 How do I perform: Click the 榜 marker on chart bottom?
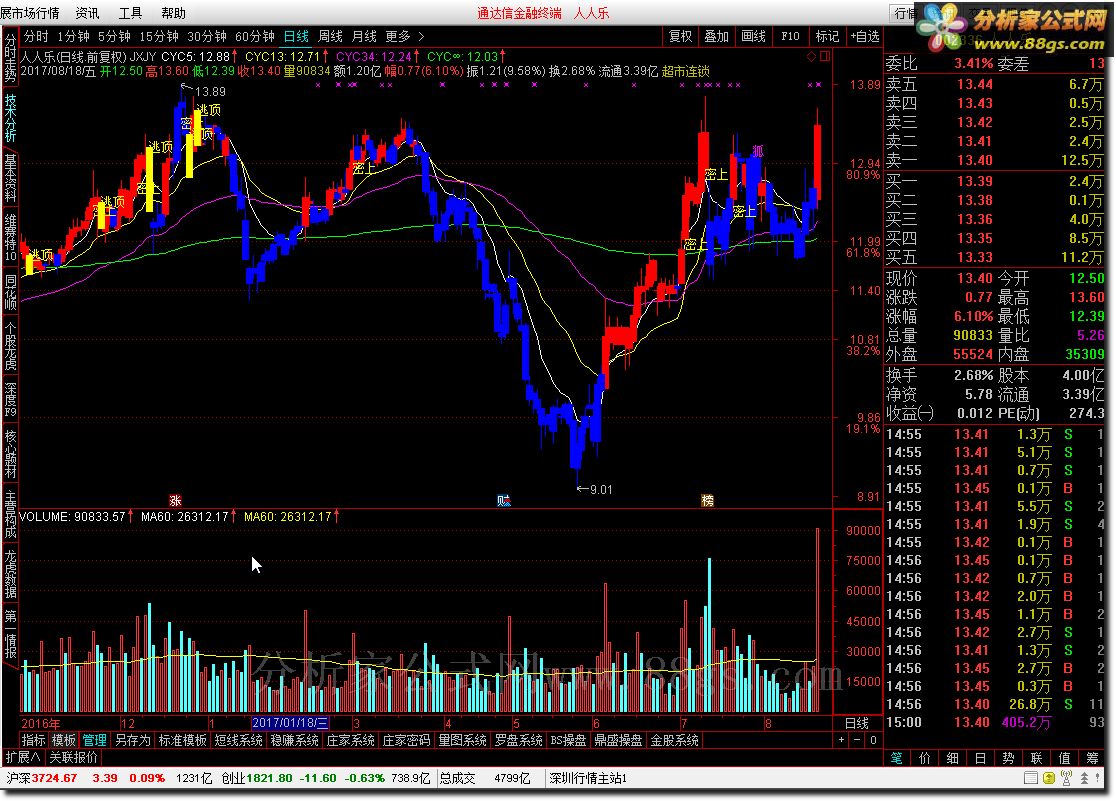point(707,501)
